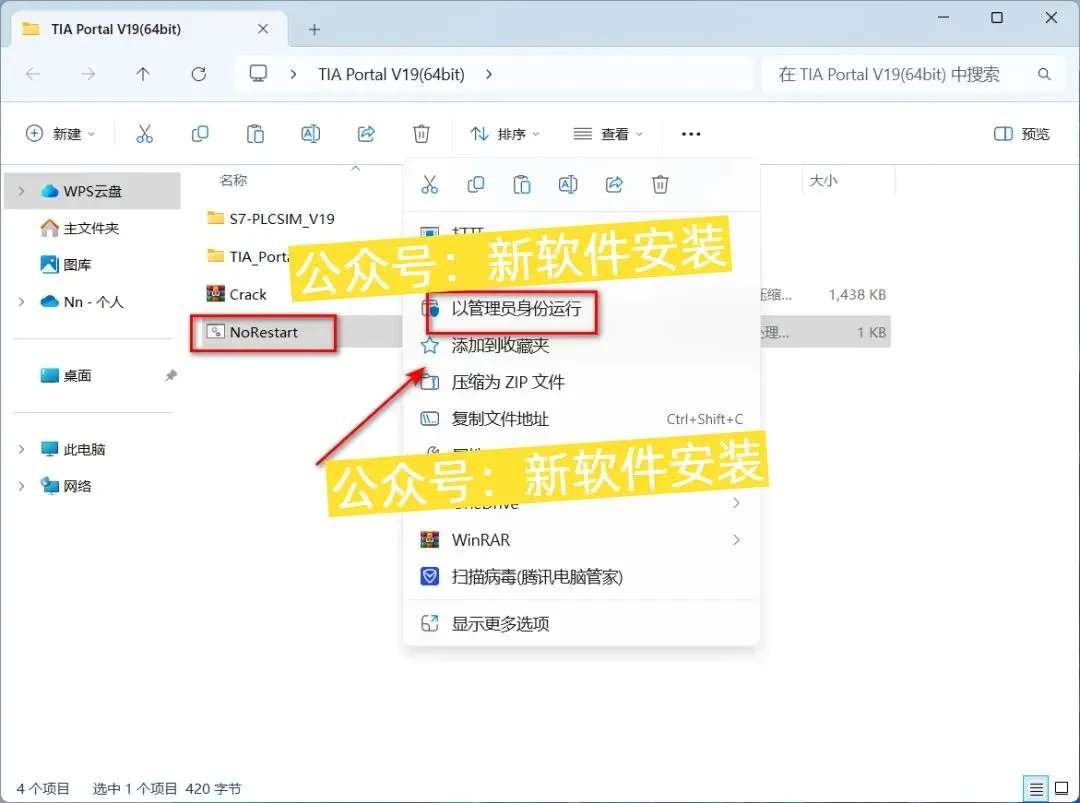Unpin 桌面 using its pin icon
This screenshot has width=1080, height=803.
pos(171,375)
